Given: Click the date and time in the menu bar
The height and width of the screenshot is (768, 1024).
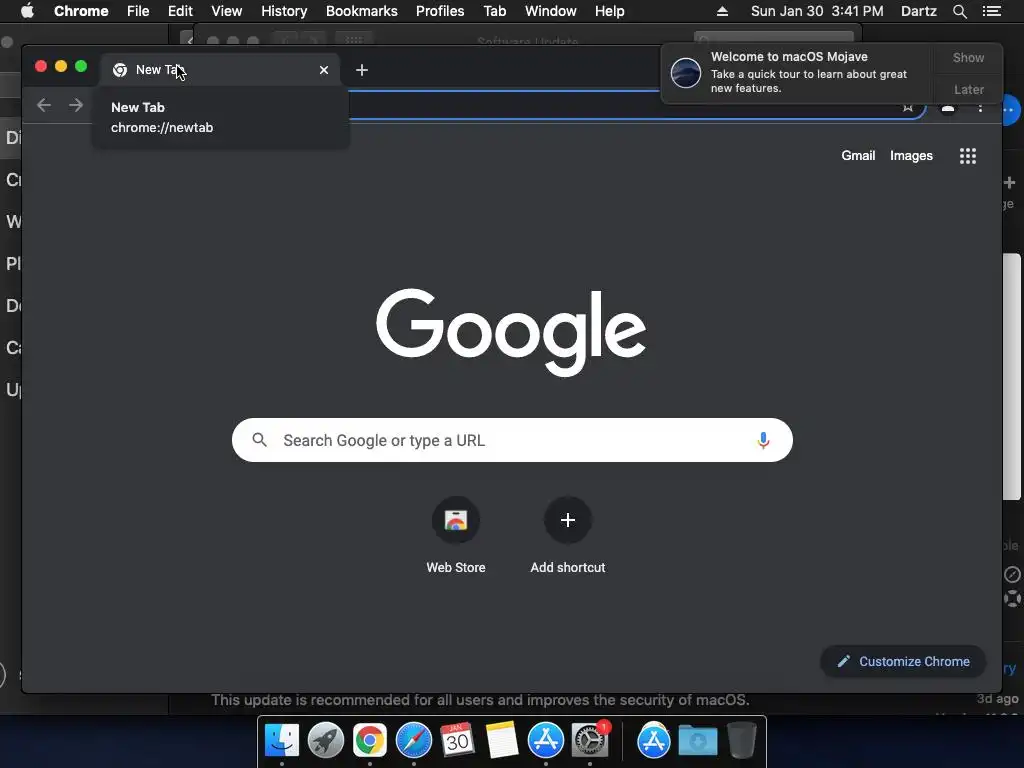Looking at the screenshot, I should click(x=817, y=11).
